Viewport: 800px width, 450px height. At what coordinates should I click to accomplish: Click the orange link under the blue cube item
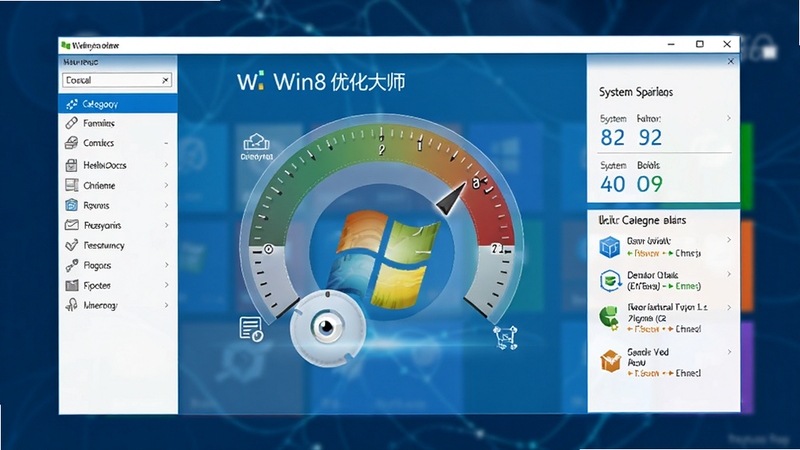tap(643, 253)
